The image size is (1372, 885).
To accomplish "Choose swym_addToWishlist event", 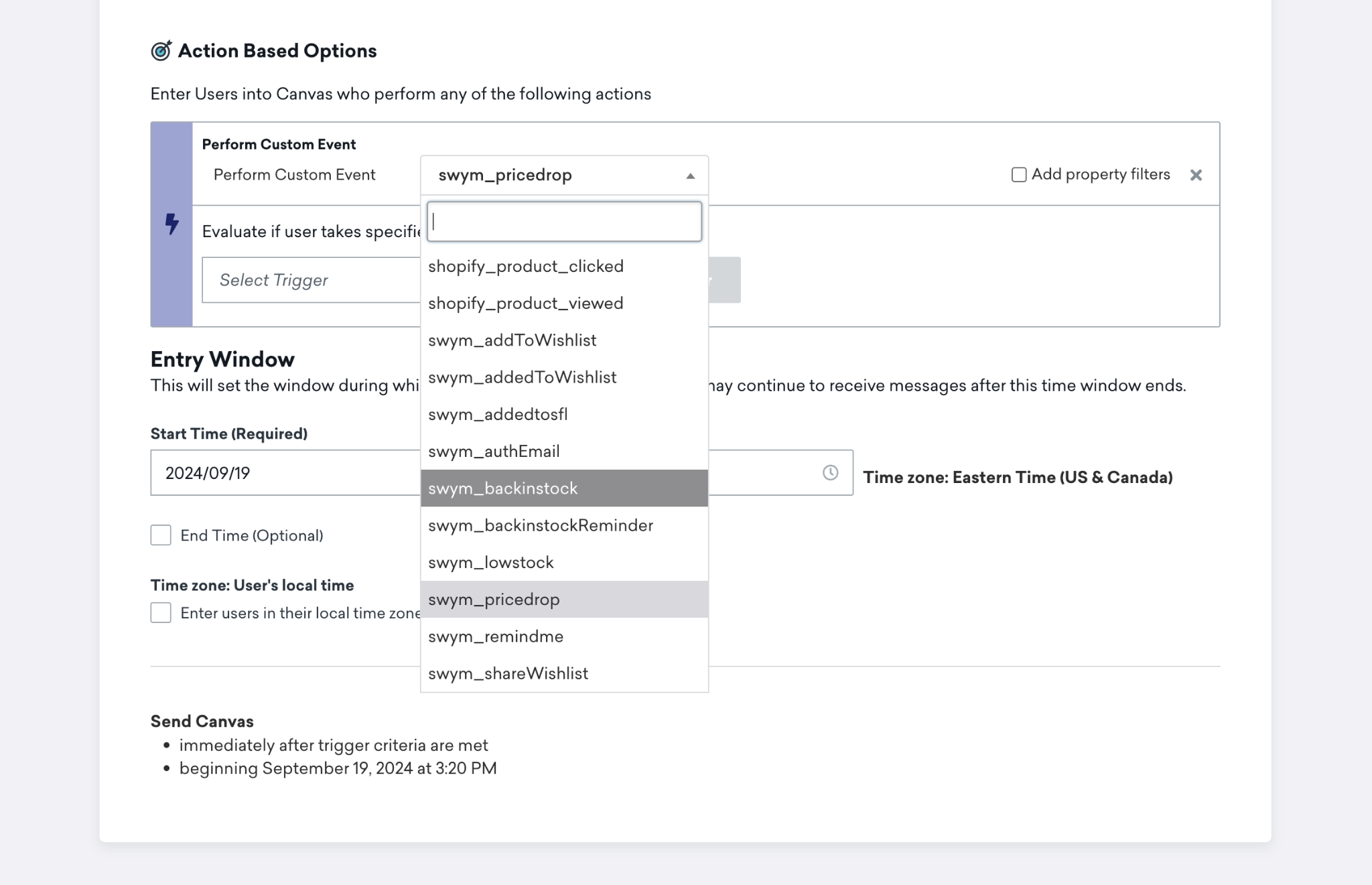I will tap(512, 340).
